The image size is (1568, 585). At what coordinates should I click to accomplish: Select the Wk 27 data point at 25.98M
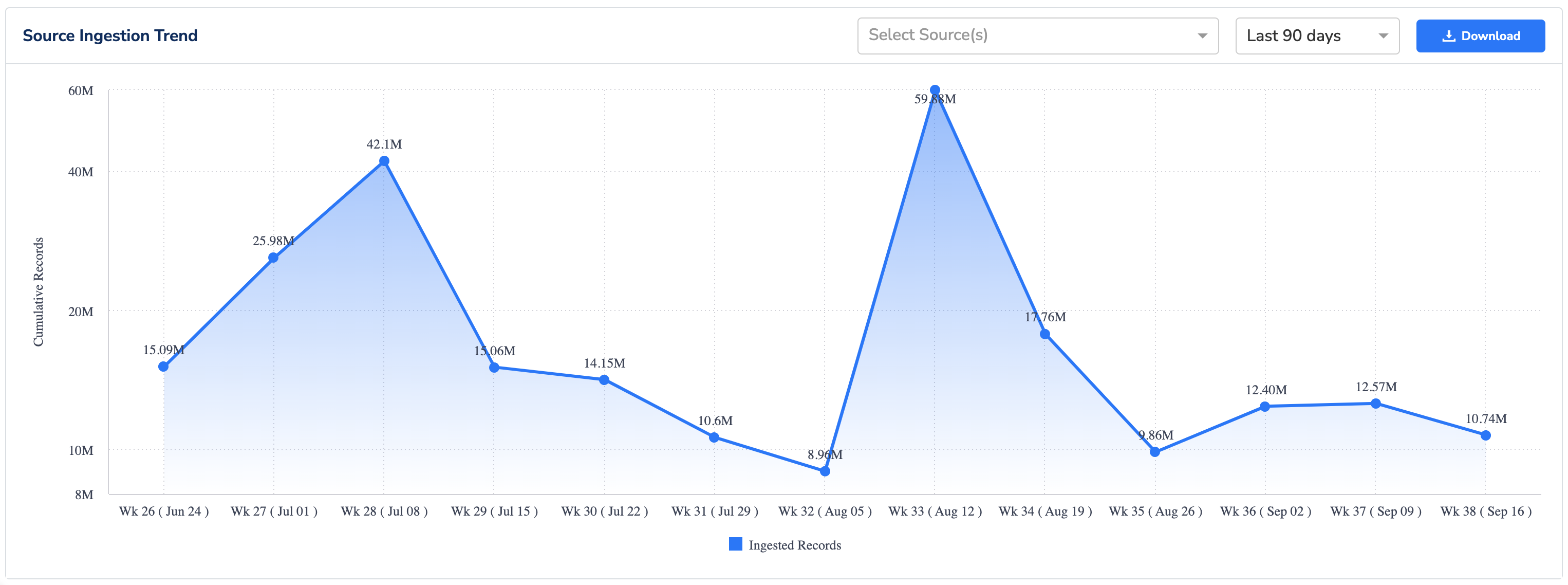(273, 258)
